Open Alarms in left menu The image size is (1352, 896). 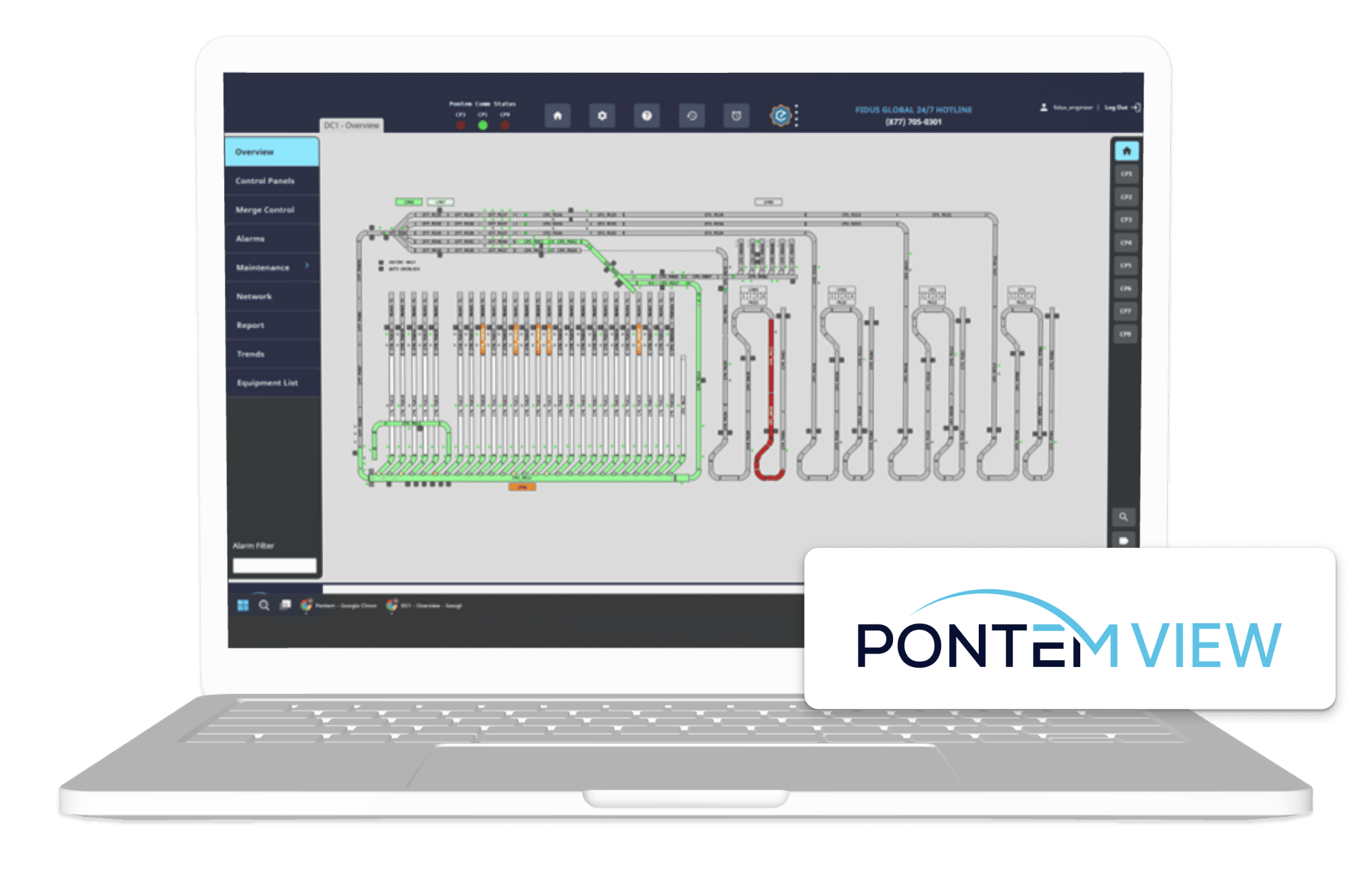272,239
